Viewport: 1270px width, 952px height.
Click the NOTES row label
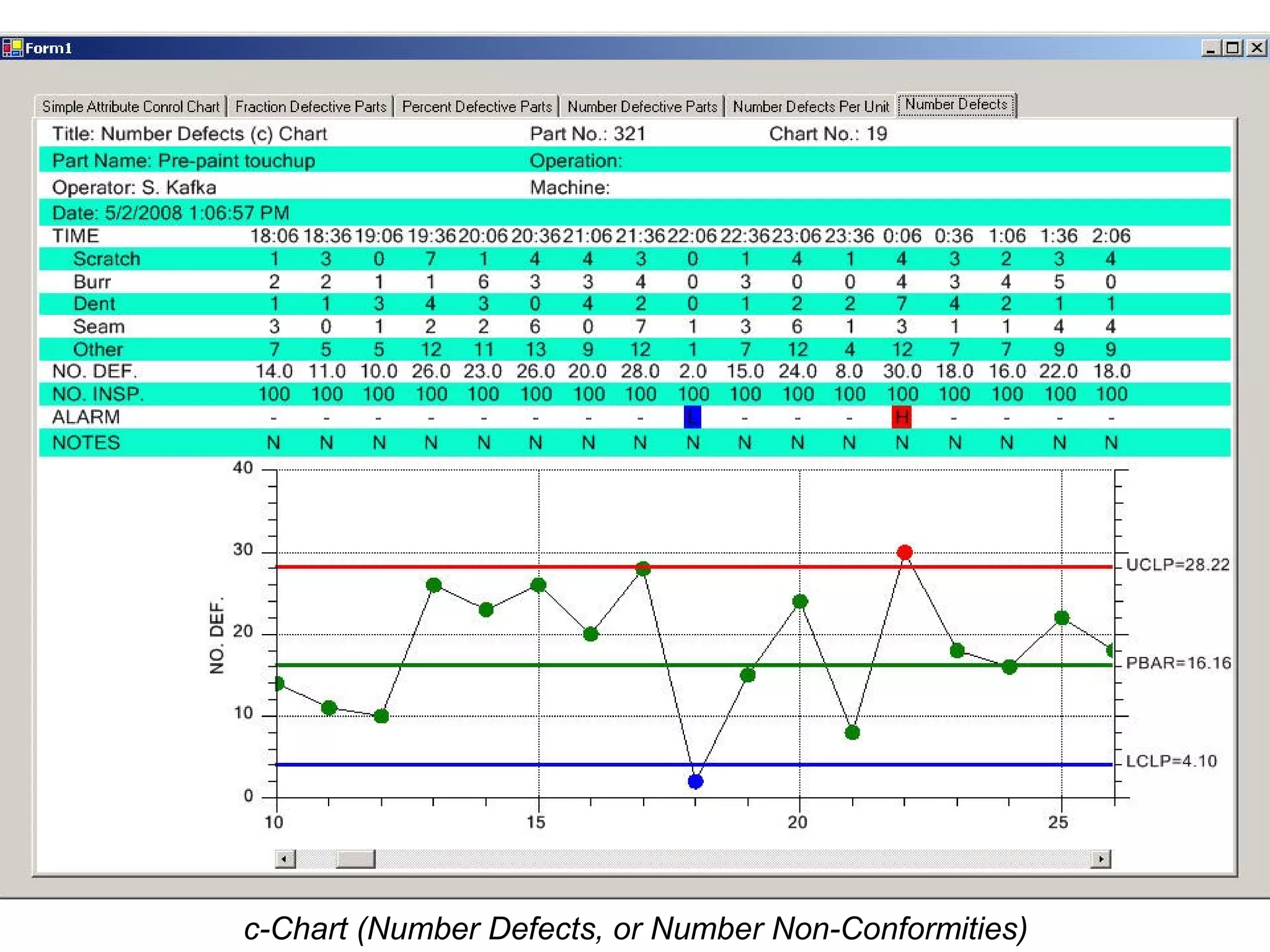86,443
